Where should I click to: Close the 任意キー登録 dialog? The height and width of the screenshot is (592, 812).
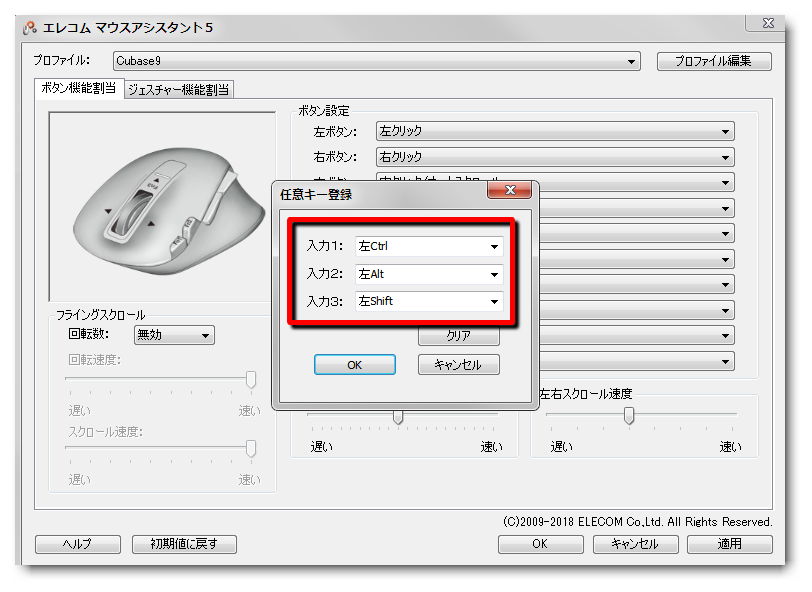coord(510,190)
